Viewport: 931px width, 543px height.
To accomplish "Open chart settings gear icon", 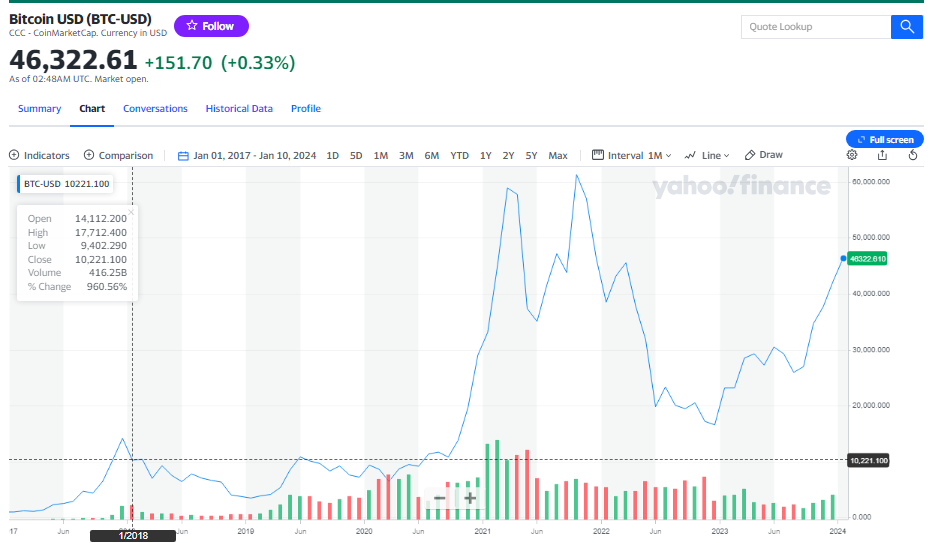I will (x=852, y=155).
